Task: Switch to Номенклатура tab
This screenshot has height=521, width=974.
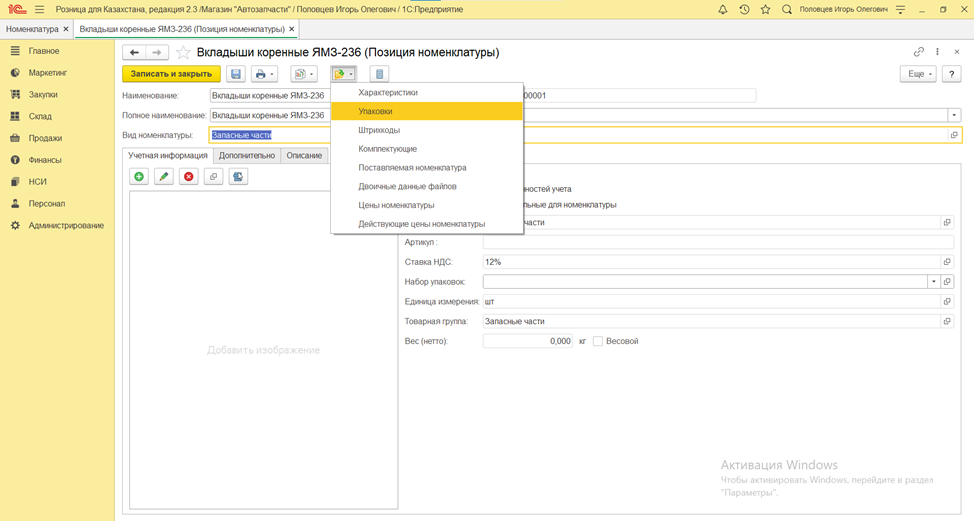Action: (x=32, y=29)
